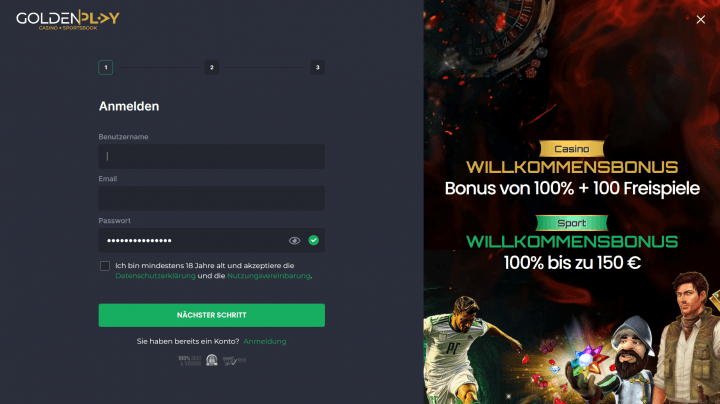Tick the 18 years age confirmation checkbox
Screen dimensions: 720x404
[x=105, y=266]
